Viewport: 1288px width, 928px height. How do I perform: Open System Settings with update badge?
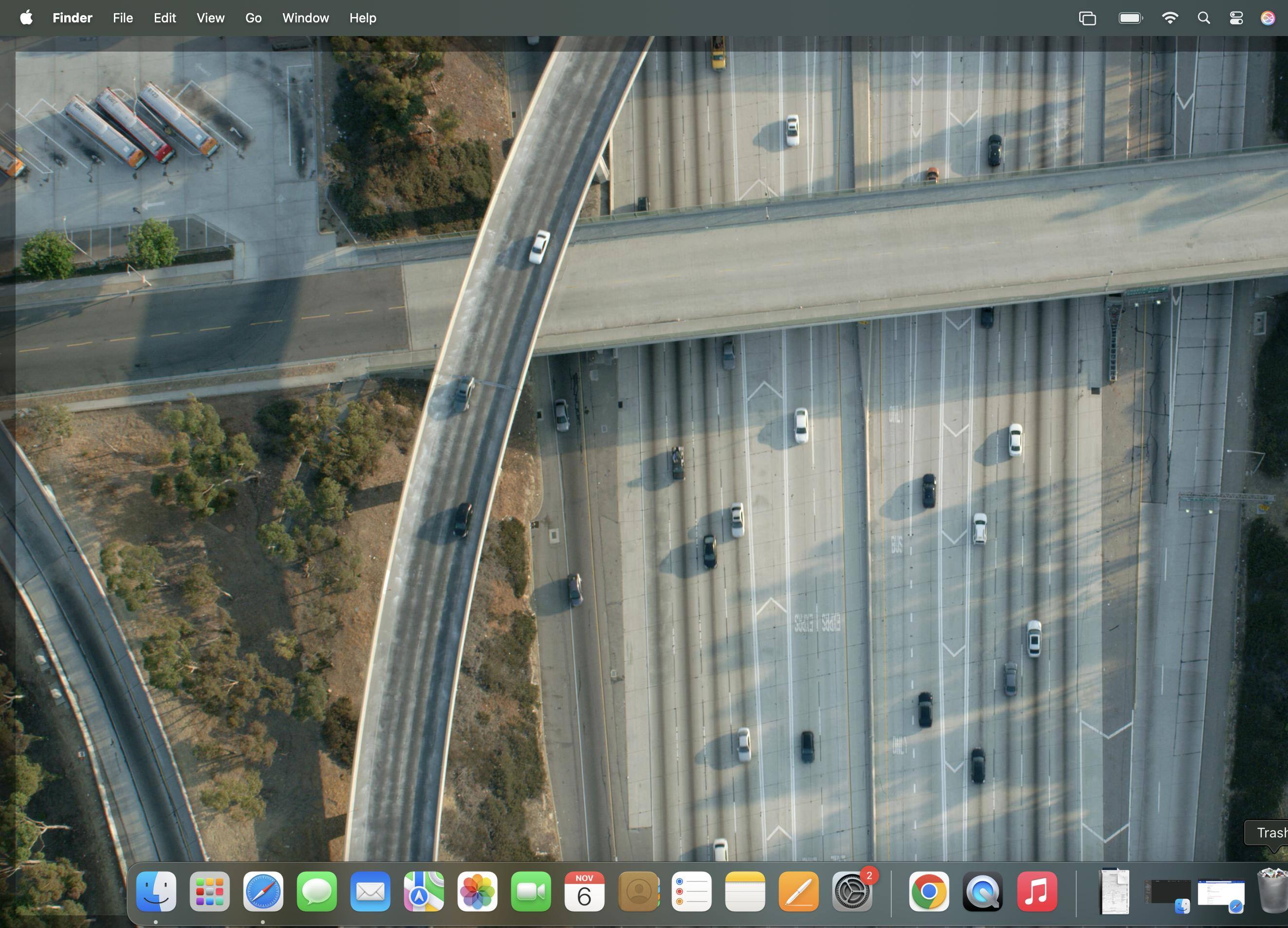click(x=852, y=891)
